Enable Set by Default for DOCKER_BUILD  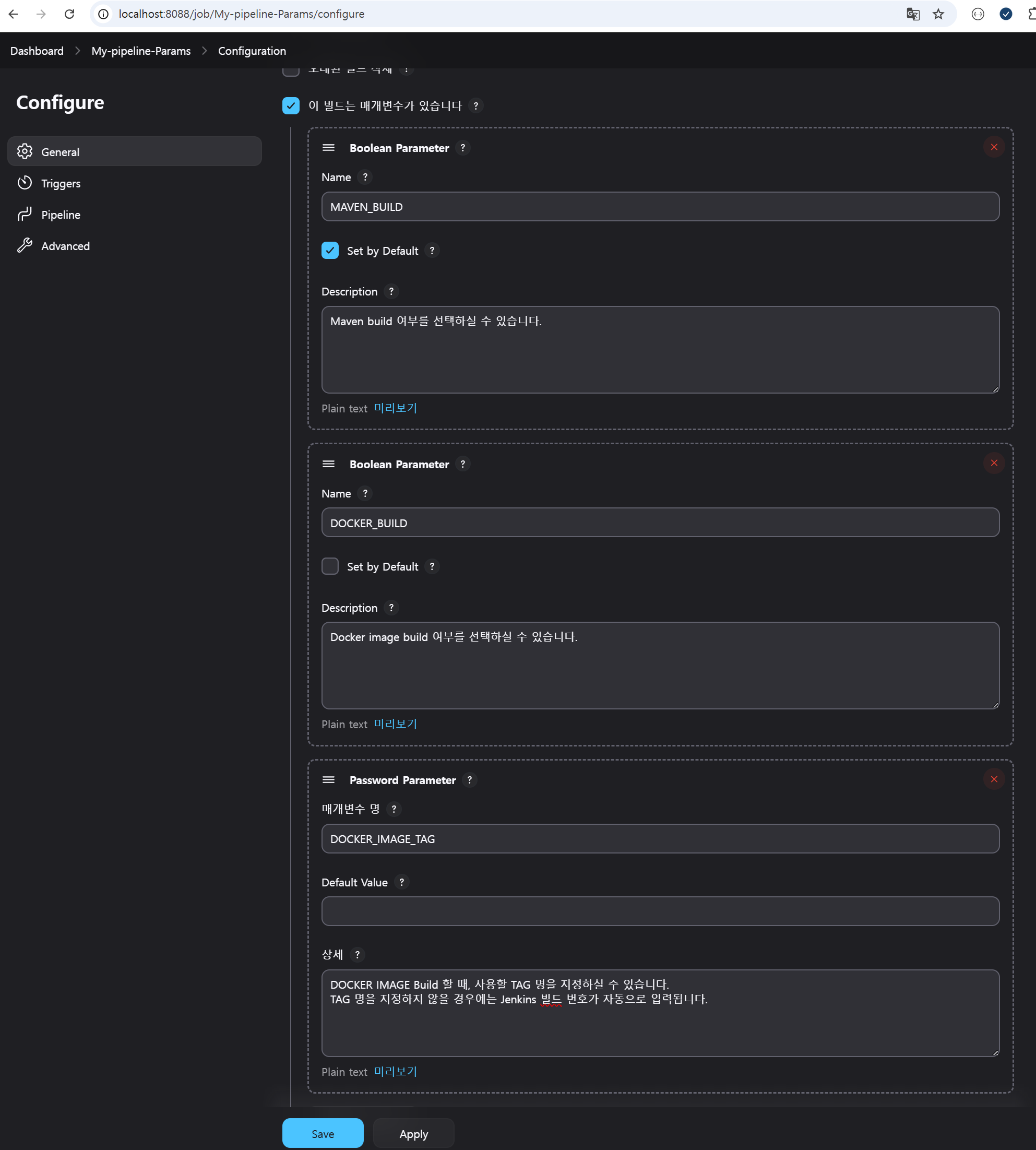(330, 566)
